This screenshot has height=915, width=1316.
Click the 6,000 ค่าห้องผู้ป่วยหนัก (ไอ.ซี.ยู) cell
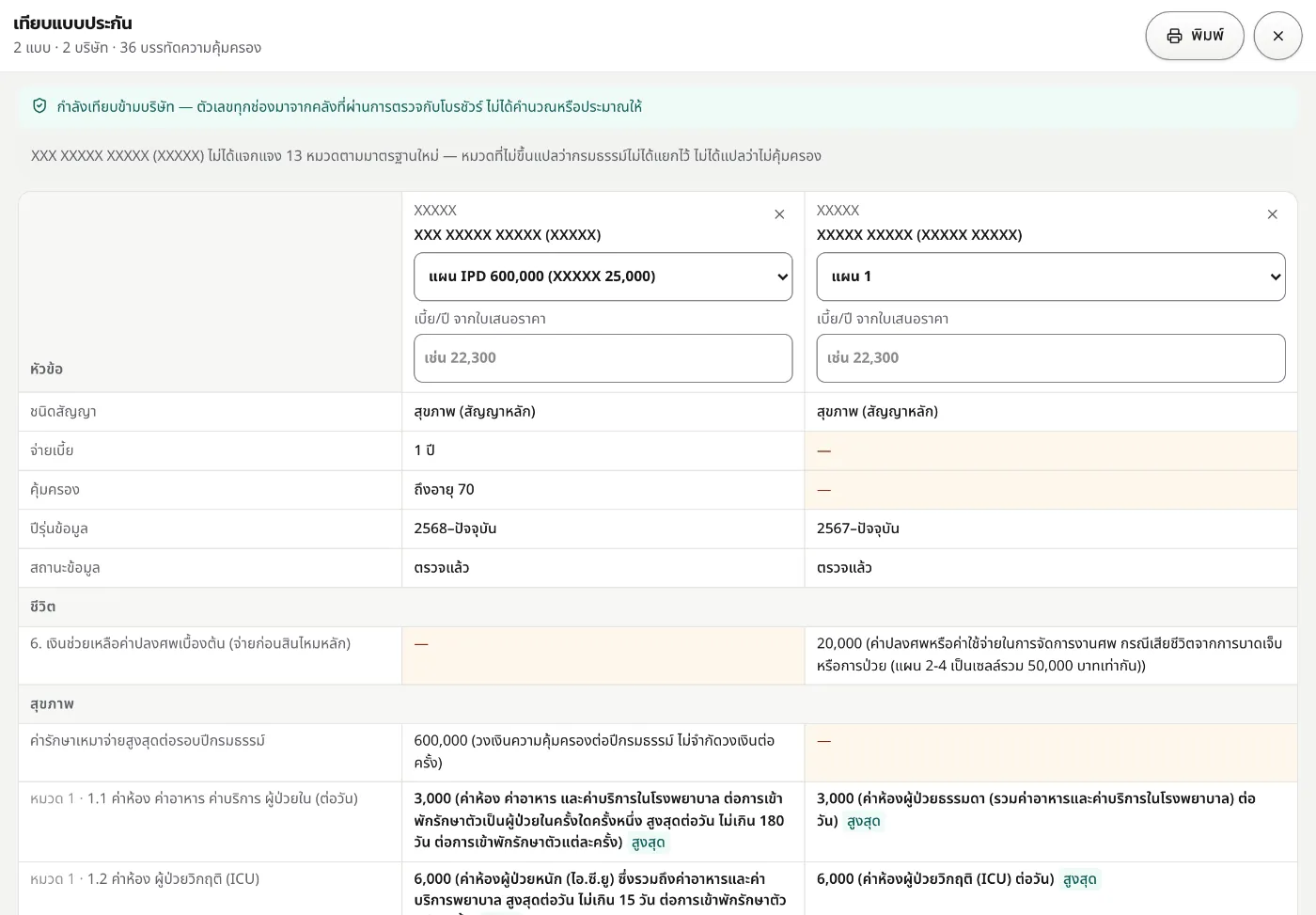pos(603,890)
